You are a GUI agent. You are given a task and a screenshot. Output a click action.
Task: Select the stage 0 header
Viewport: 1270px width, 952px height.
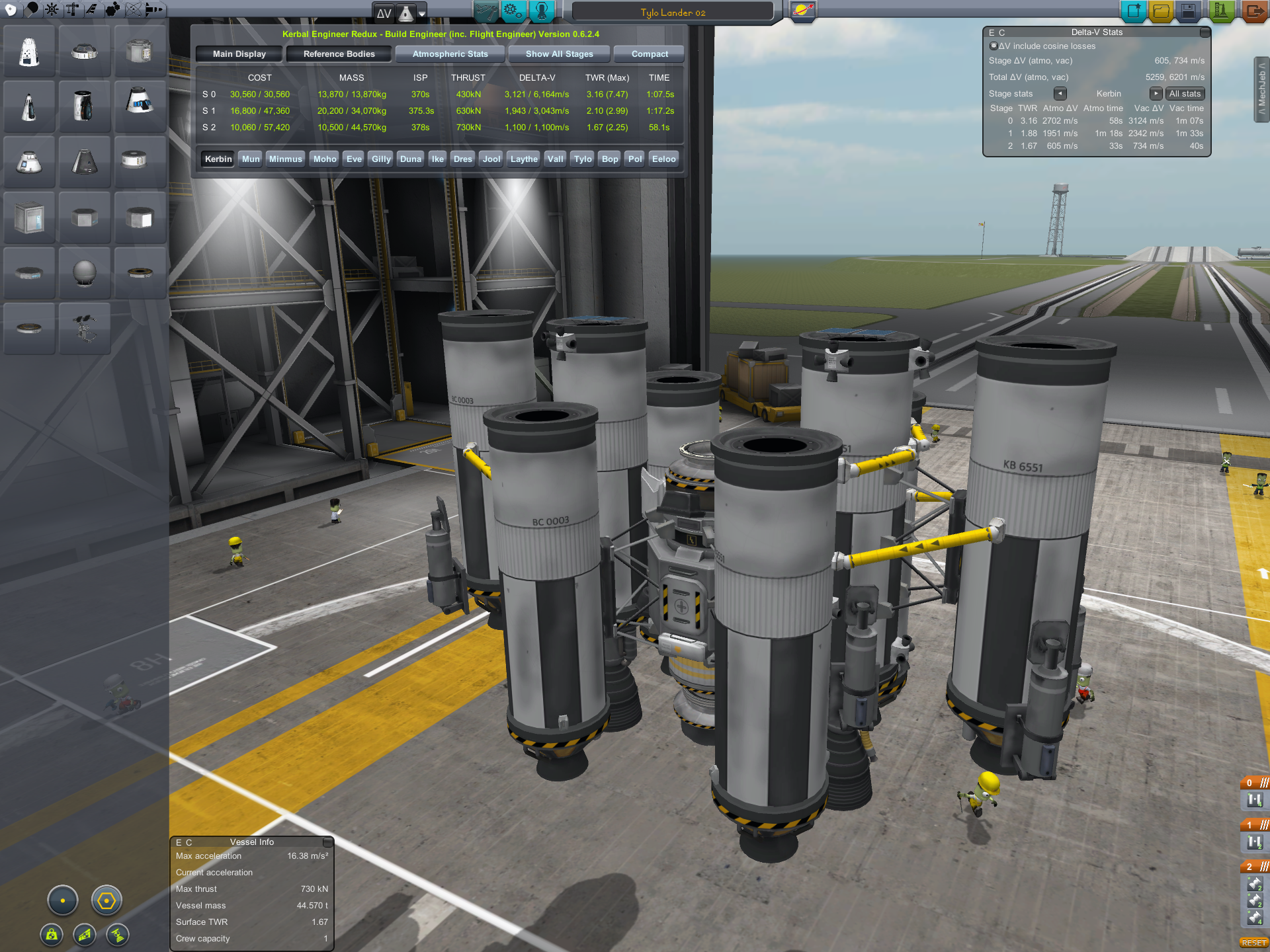point(1255,783)
